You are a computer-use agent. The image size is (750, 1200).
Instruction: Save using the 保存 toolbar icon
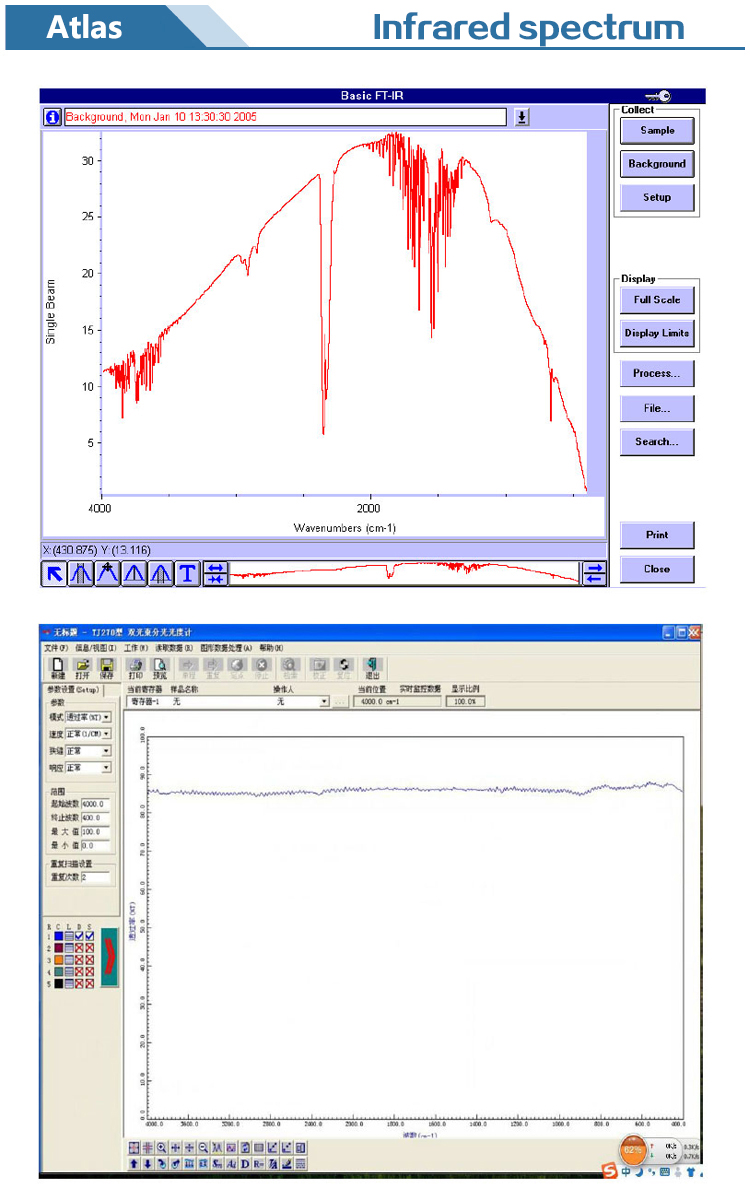[106, 667]
